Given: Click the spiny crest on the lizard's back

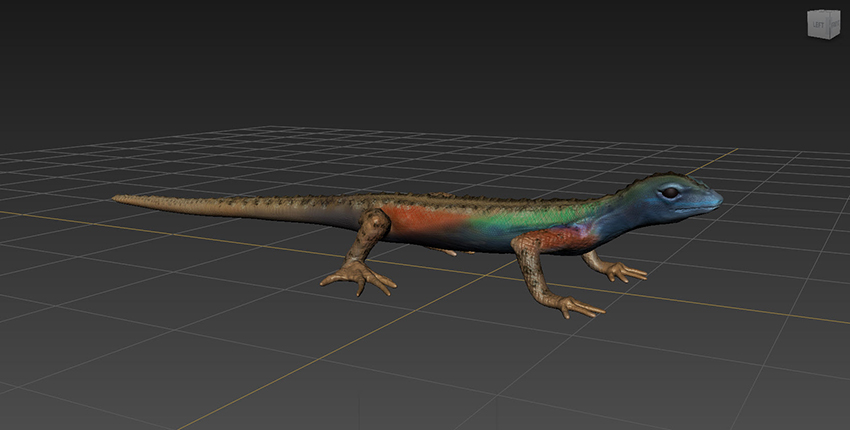Looking at the screenshot, I should (x=420, y=194).
